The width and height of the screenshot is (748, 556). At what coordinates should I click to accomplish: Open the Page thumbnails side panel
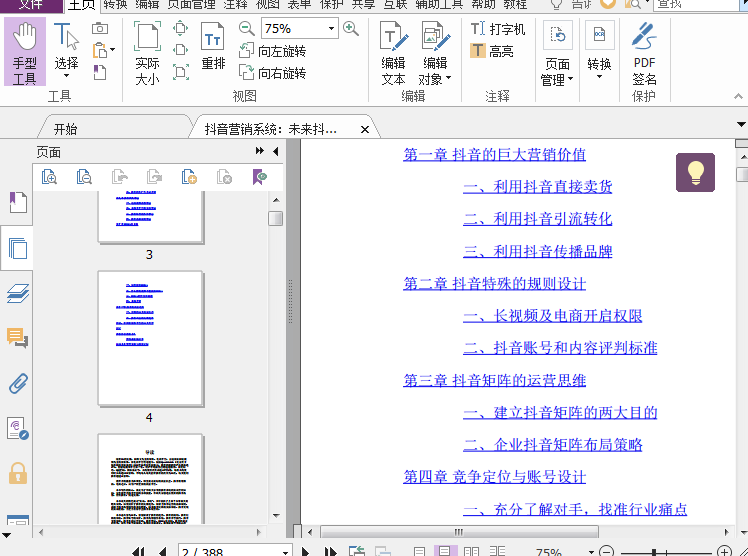click(x=18, y=248)
